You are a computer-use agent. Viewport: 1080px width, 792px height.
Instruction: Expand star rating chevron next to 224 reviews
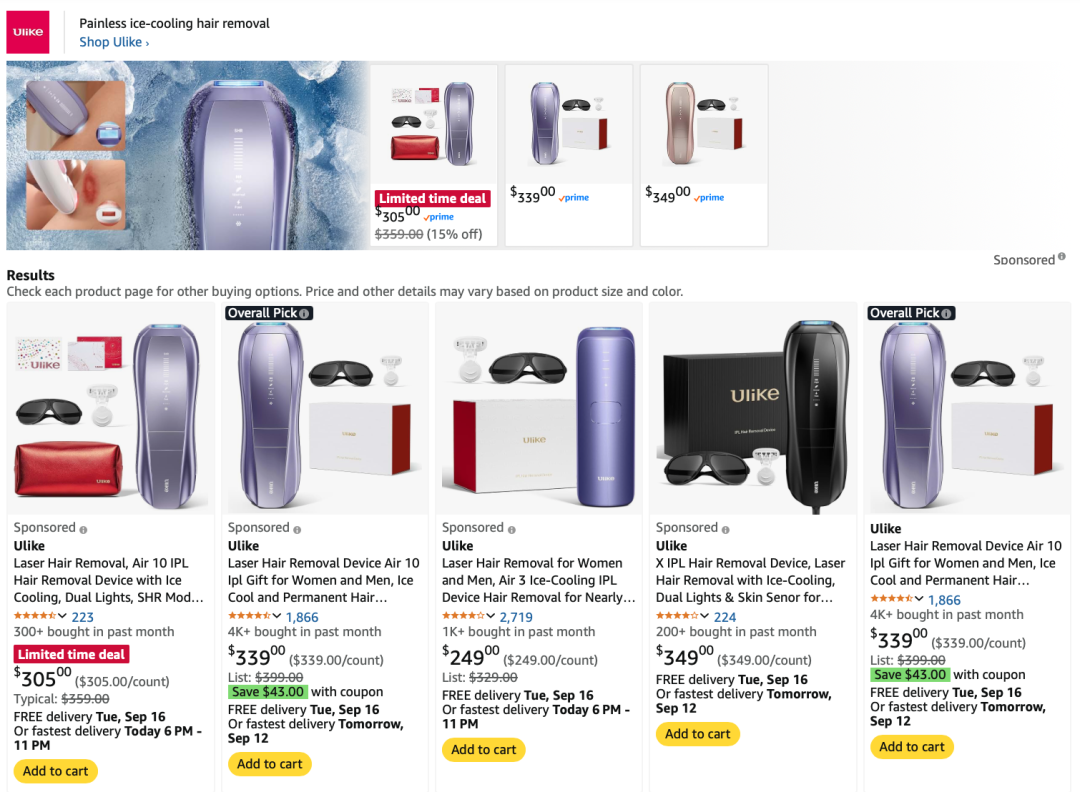pyautogui.click(x=705, y=616)
